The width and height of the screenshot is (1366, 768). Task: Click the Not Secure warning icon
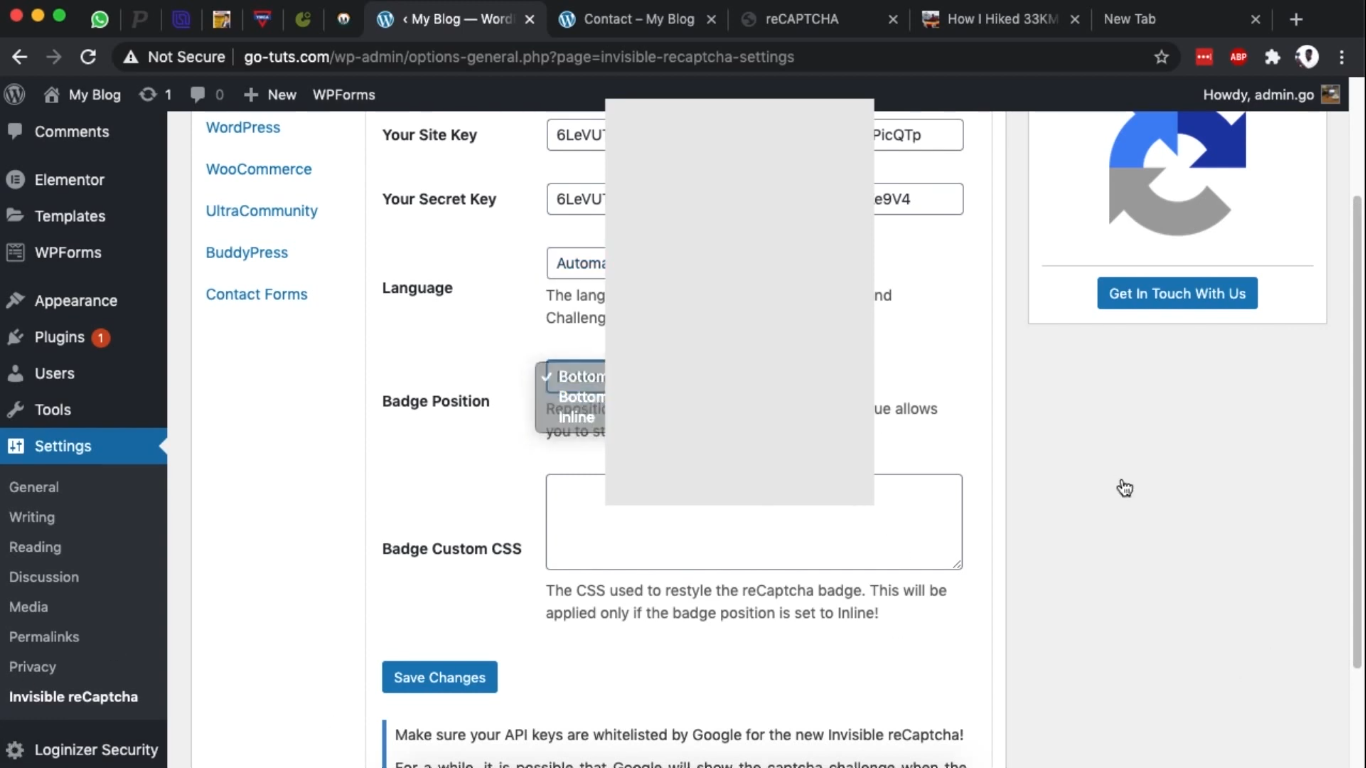click(131, 57)
